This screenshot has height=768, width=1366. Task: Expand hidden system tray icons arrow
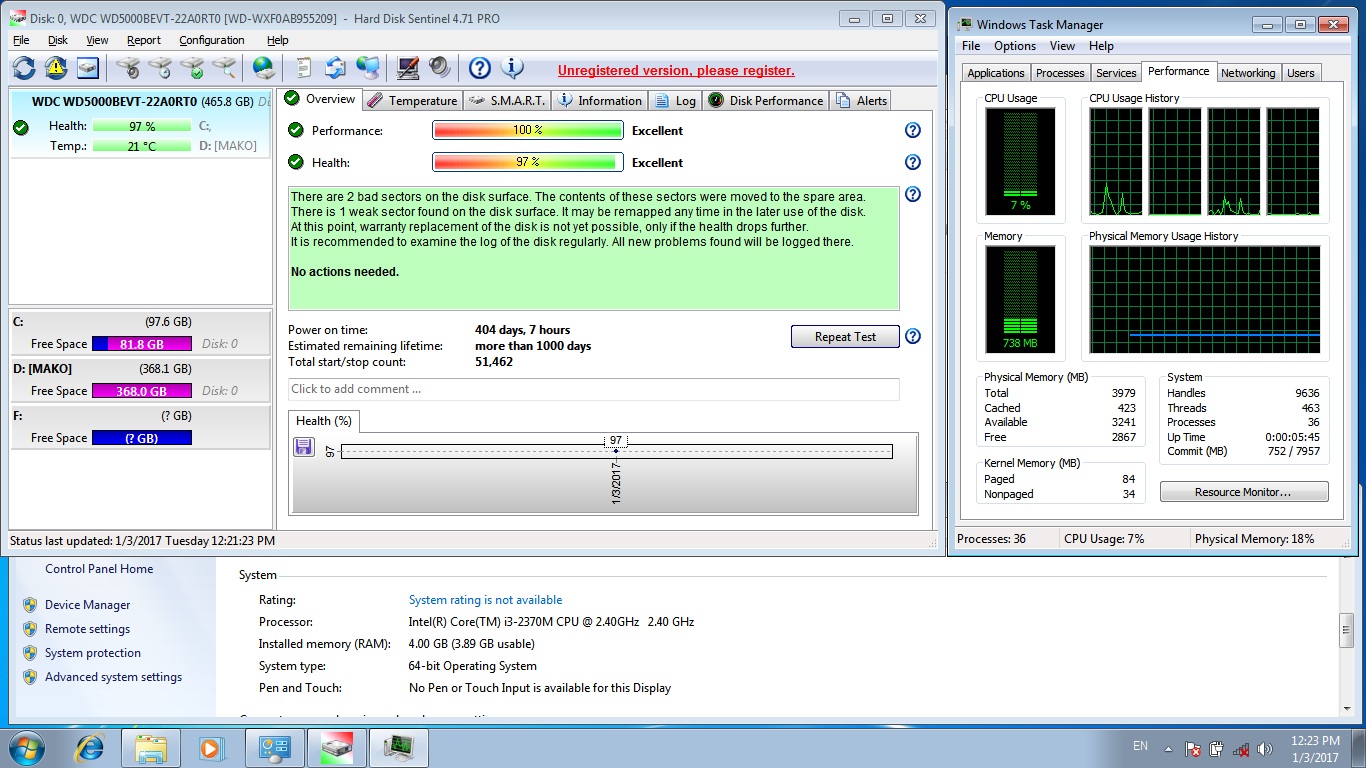click(1168, 748)
